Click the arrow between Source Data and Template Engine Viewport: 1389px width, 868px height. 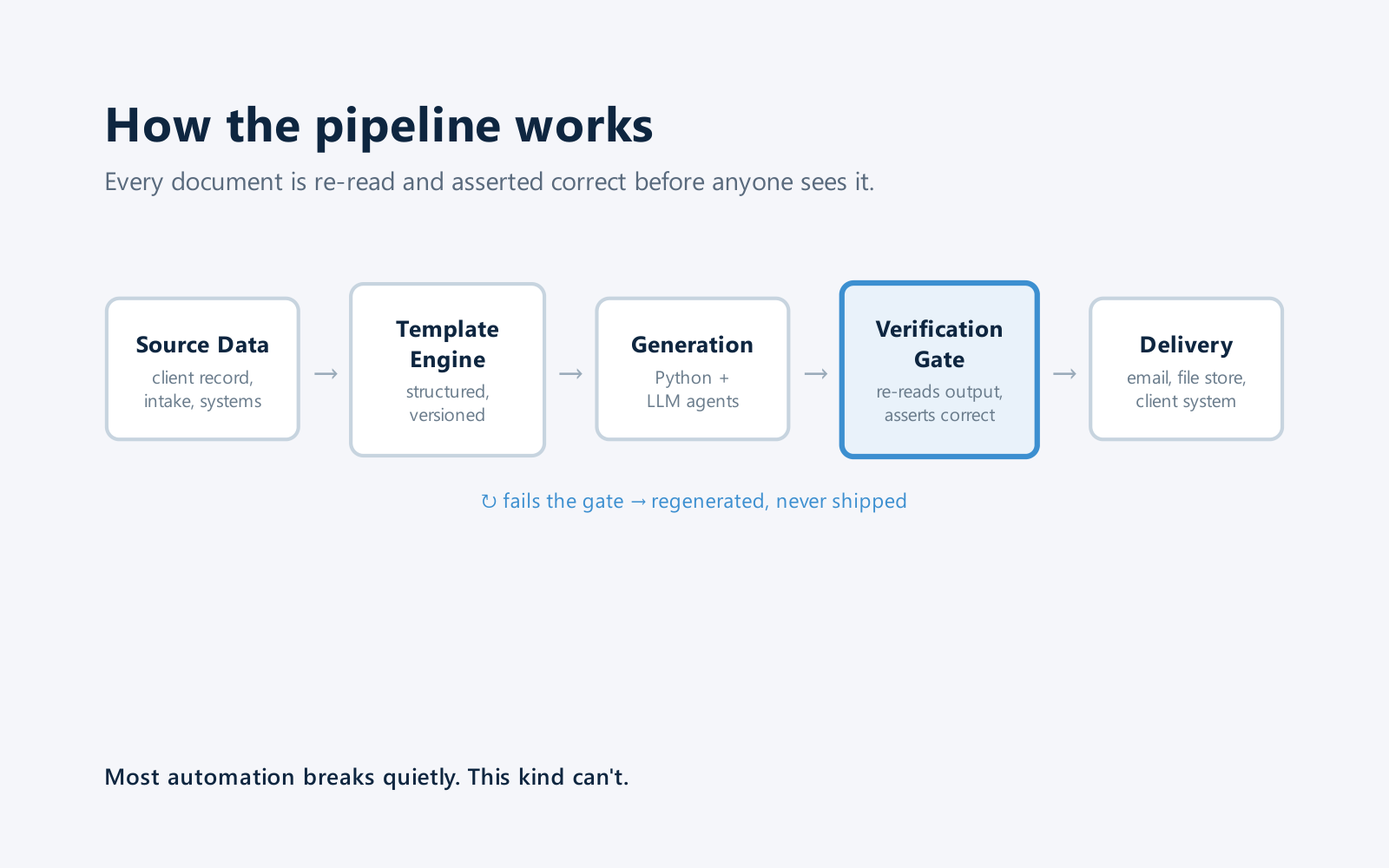pos(326,374)
